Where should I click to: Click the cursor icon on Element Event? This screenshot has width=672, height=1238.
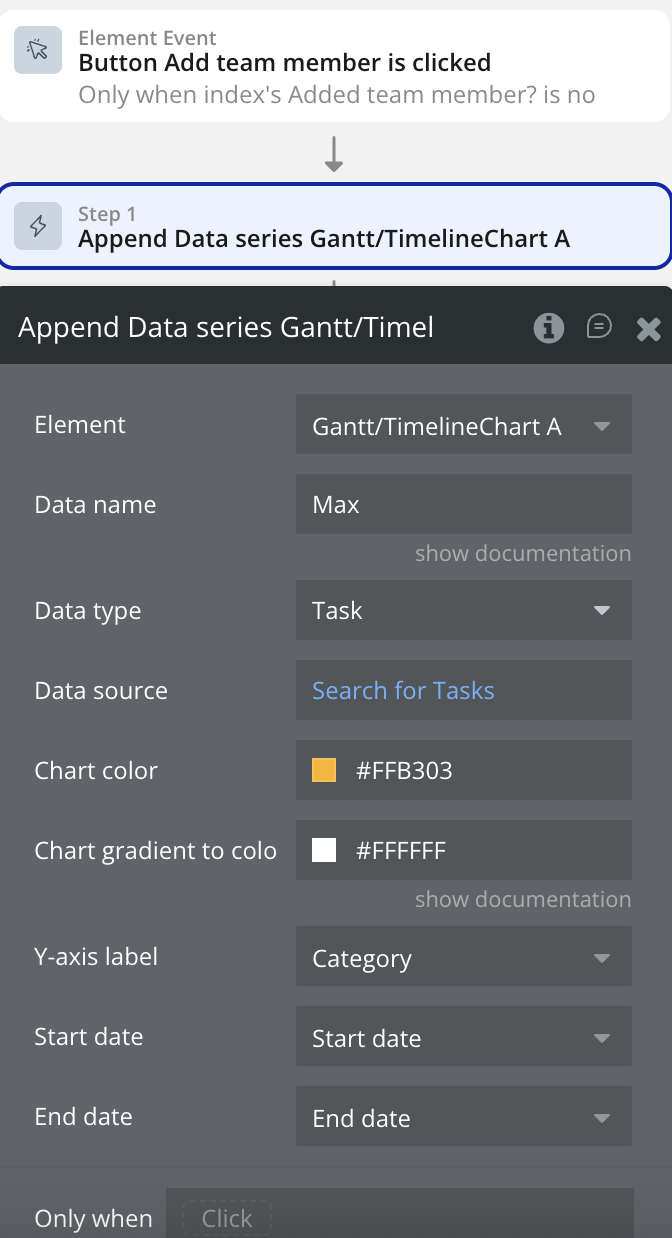(x=38, y=50)
